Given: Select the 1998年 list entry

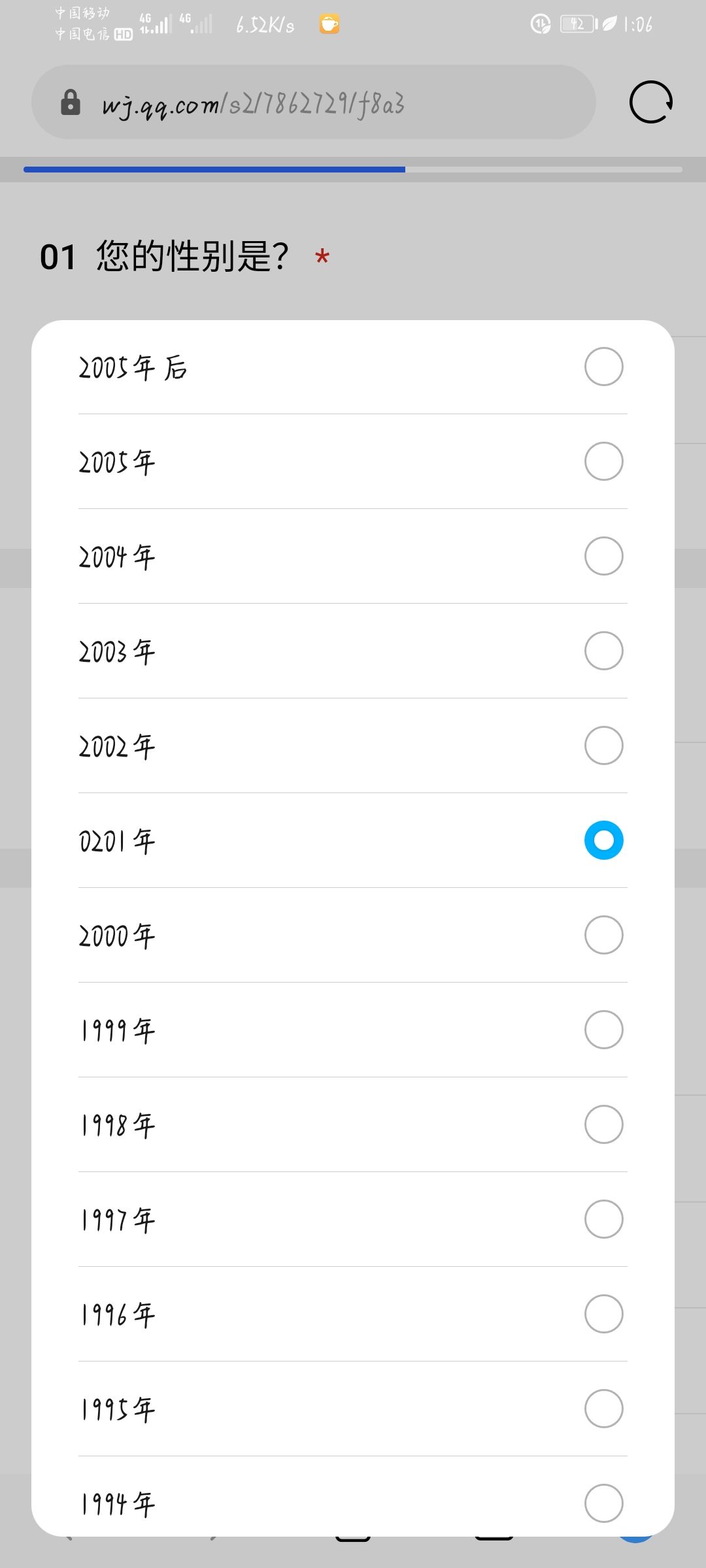Looking at the screenshot, I should [x=353, y=1124].
